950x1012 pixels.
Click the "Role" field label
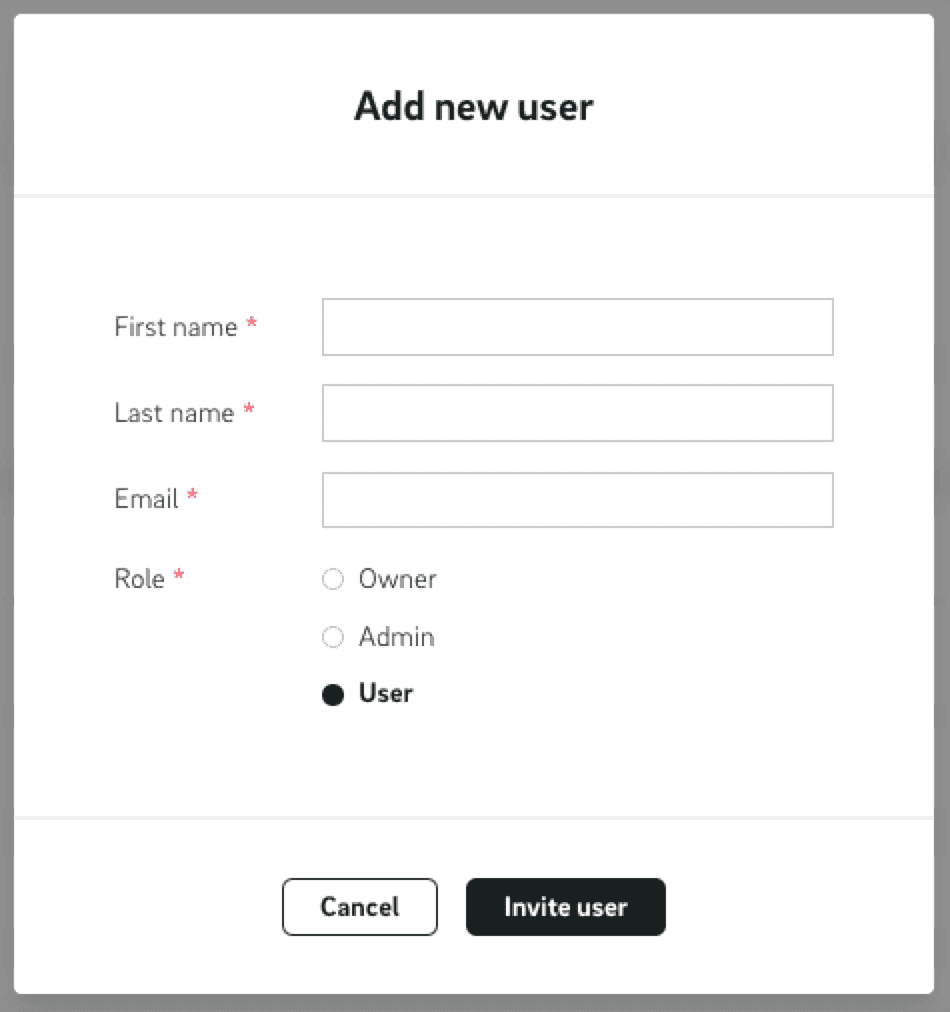point(139,579)
